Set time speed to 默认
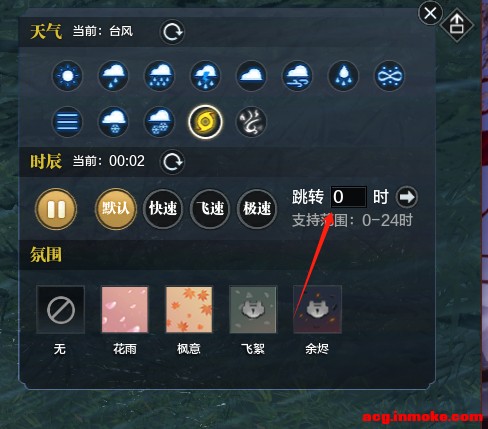This screenshot has width=488, height=429. tap(116, 209)
